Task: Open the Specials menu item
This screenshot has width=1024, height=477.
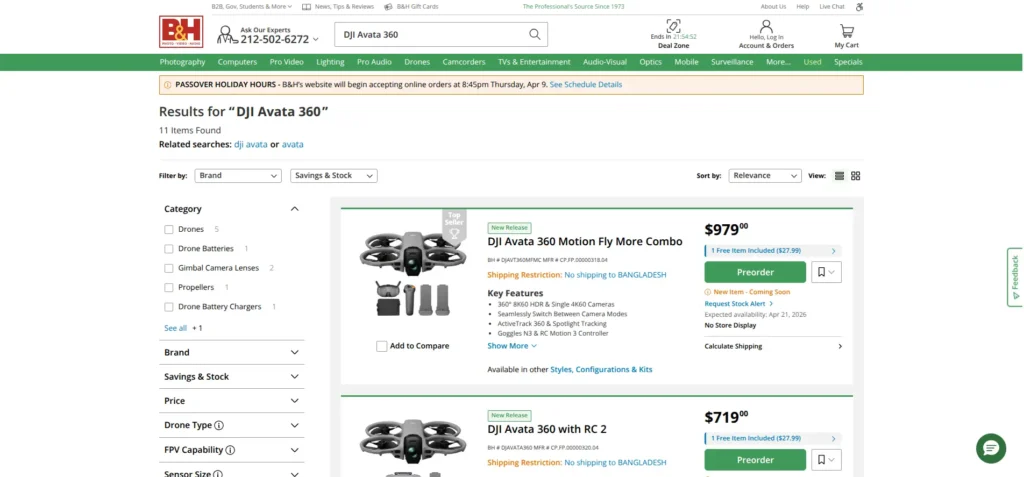Action: pos(848,62)
